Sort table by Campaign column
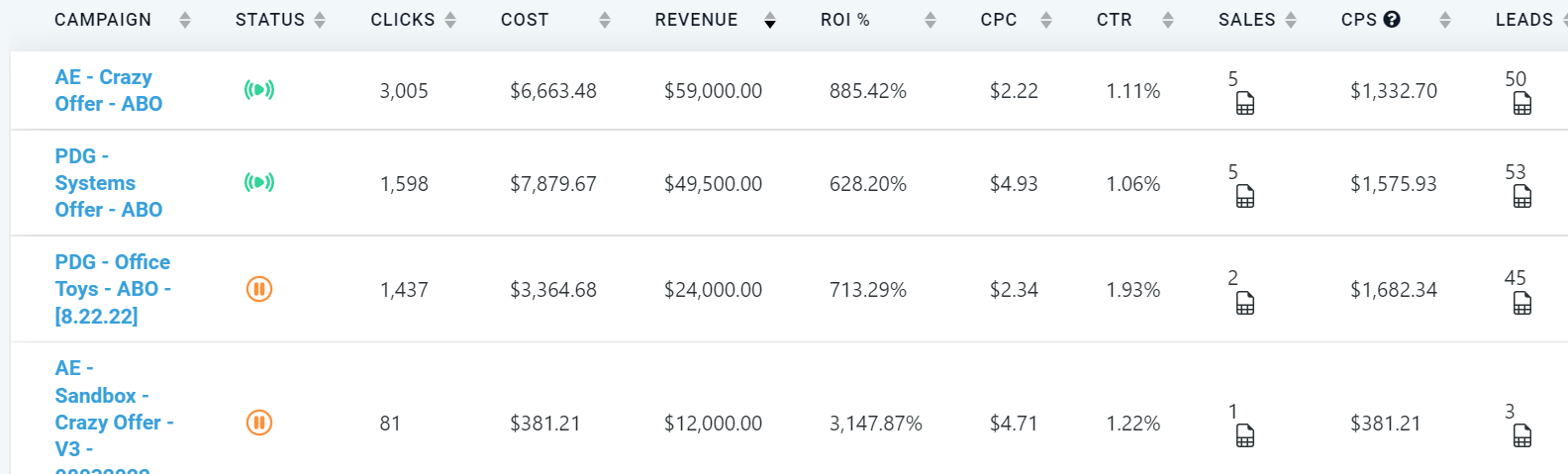The height and width of the screenshot is (474, 1568). point(184,20)
